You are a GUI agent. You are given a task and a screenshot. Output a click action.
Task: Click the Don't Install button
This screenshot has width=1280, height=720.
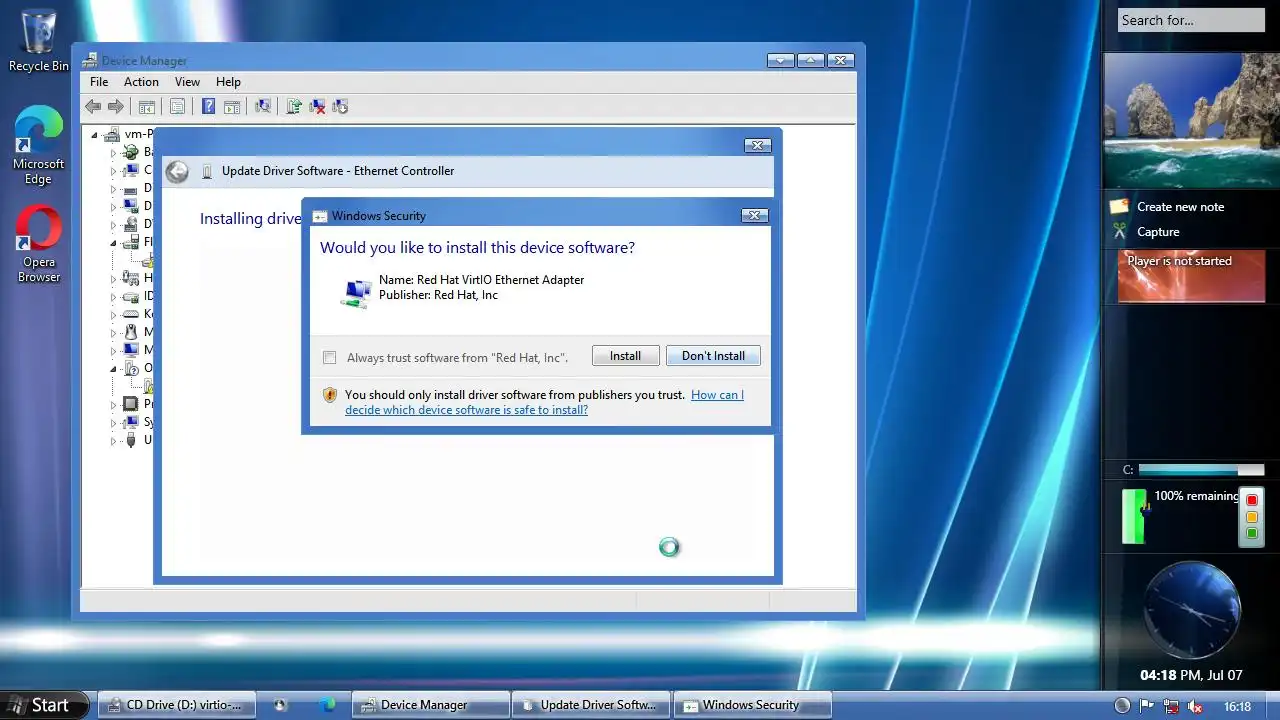[x=713, y=356]
